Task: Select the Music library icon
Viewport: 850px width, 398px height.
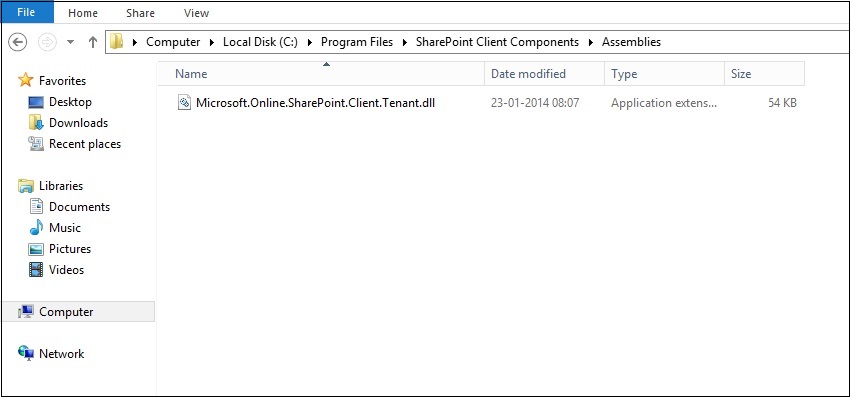Action: pyautogui.click(x=36, y=228)
